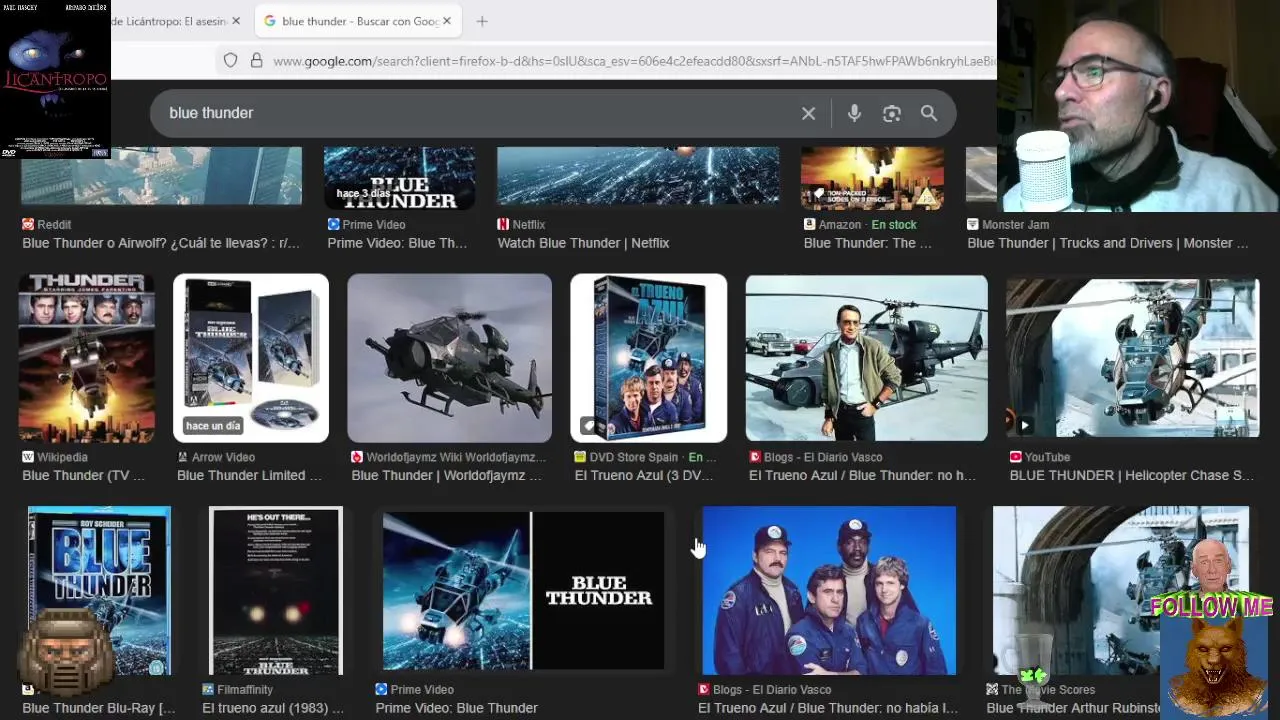Viewport: 1280px width, 720px height.
Task: Click the shield tracking protection icon
Action: pyautogui.click(x=230, y=61)
